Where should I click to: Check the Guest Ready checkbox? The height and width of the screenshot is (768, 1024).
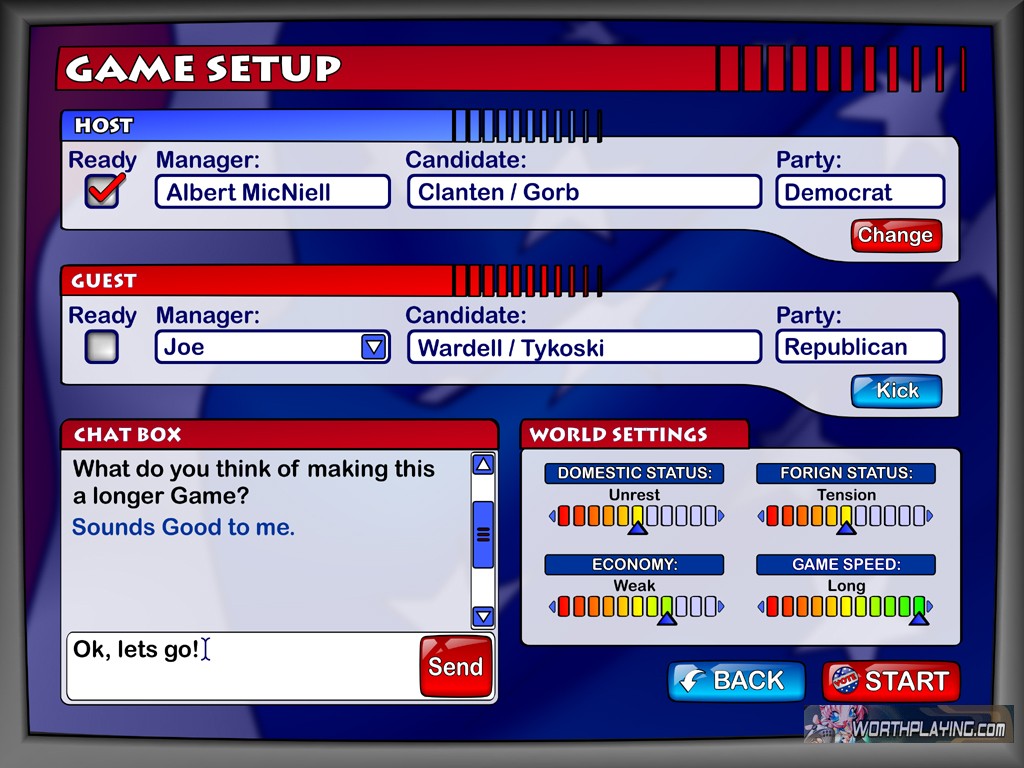[102, 347]
